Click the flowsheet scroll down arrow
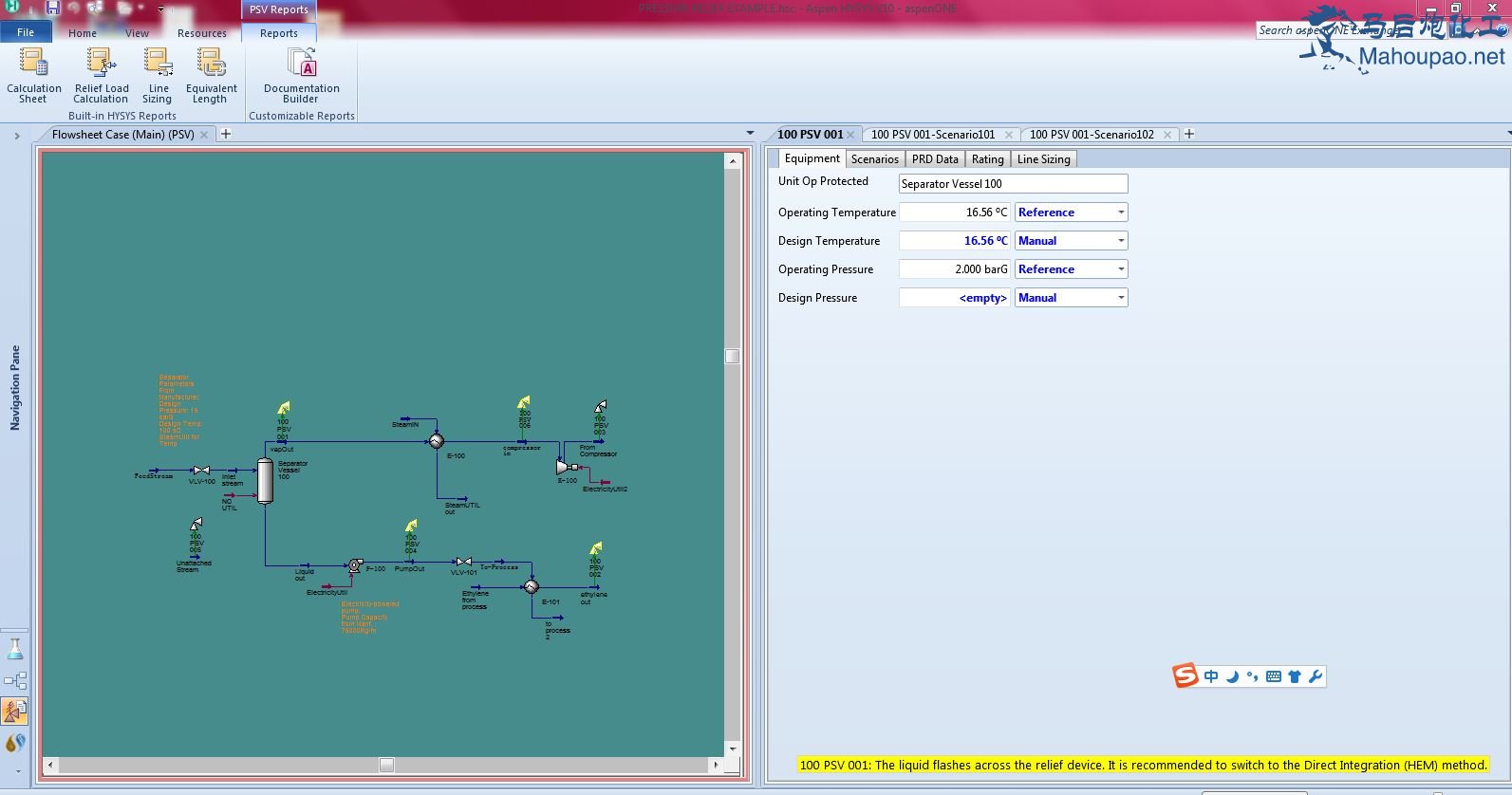Viewport: 1512px width, 795px height. click(x=732, y=749)
